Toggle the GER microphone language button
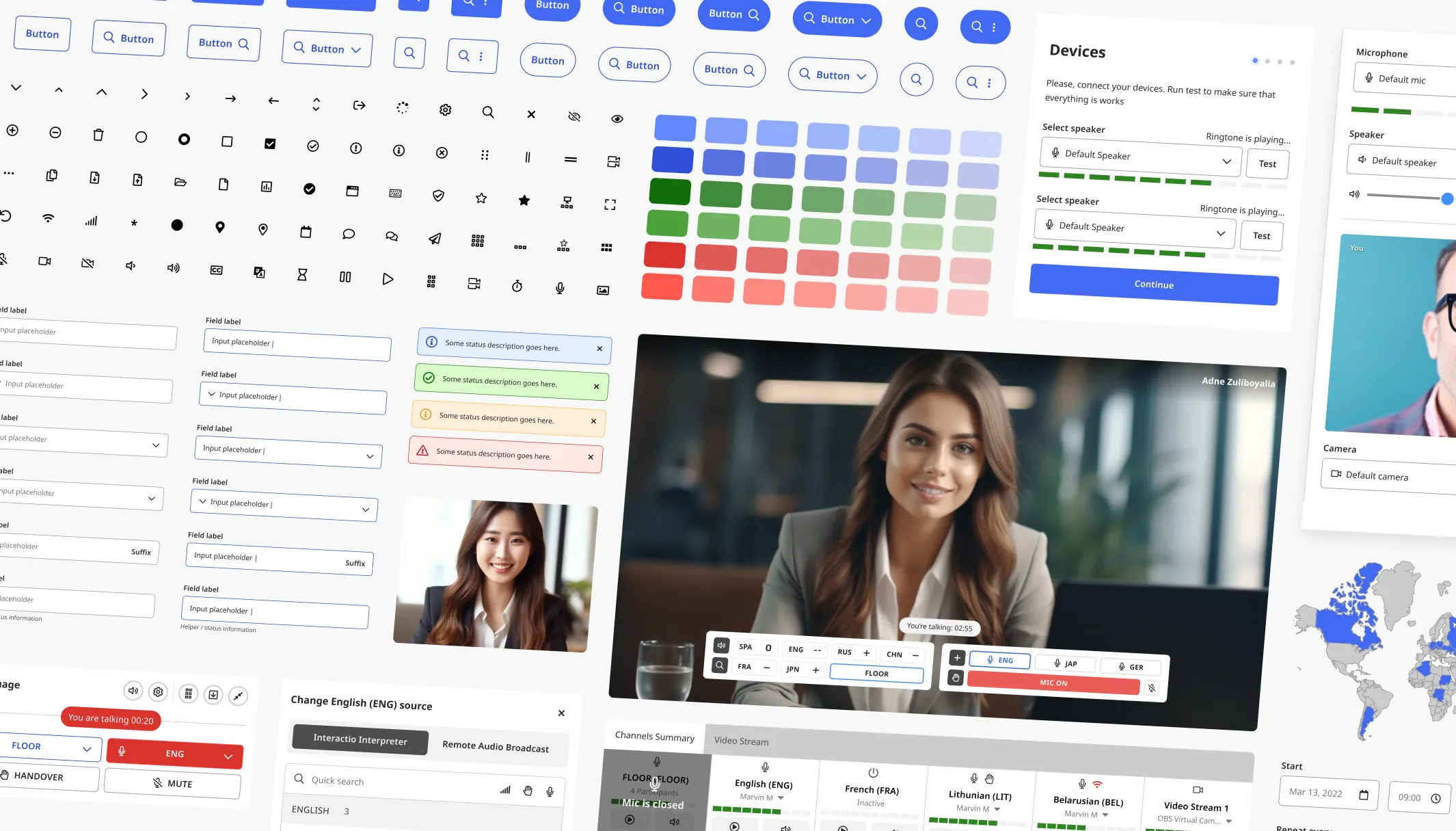 click(x=1131, y=667)
